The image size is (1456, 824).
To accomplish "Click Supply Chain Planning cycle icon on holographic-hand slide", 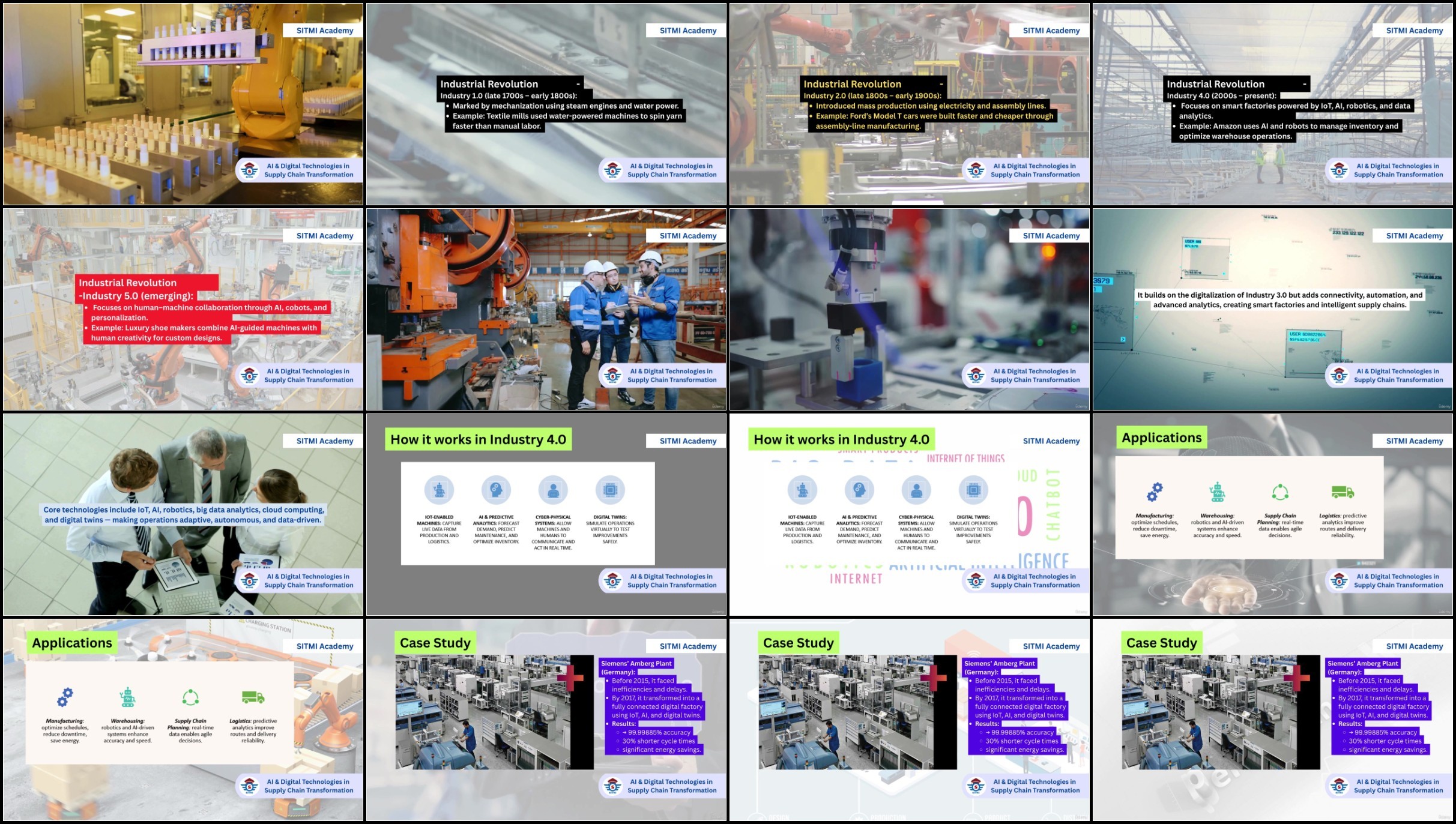I will point(1280,492).
